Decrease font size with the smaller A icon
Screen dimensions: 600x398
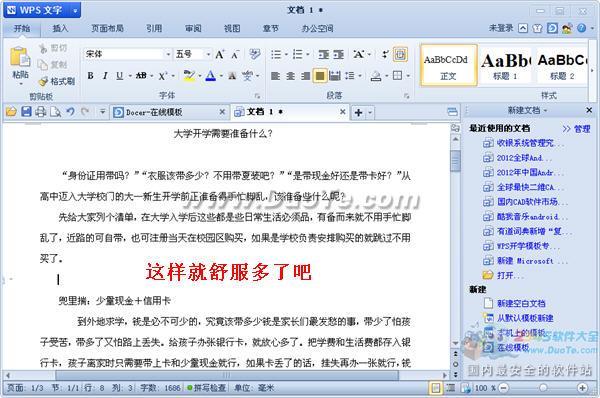point(235,55)
